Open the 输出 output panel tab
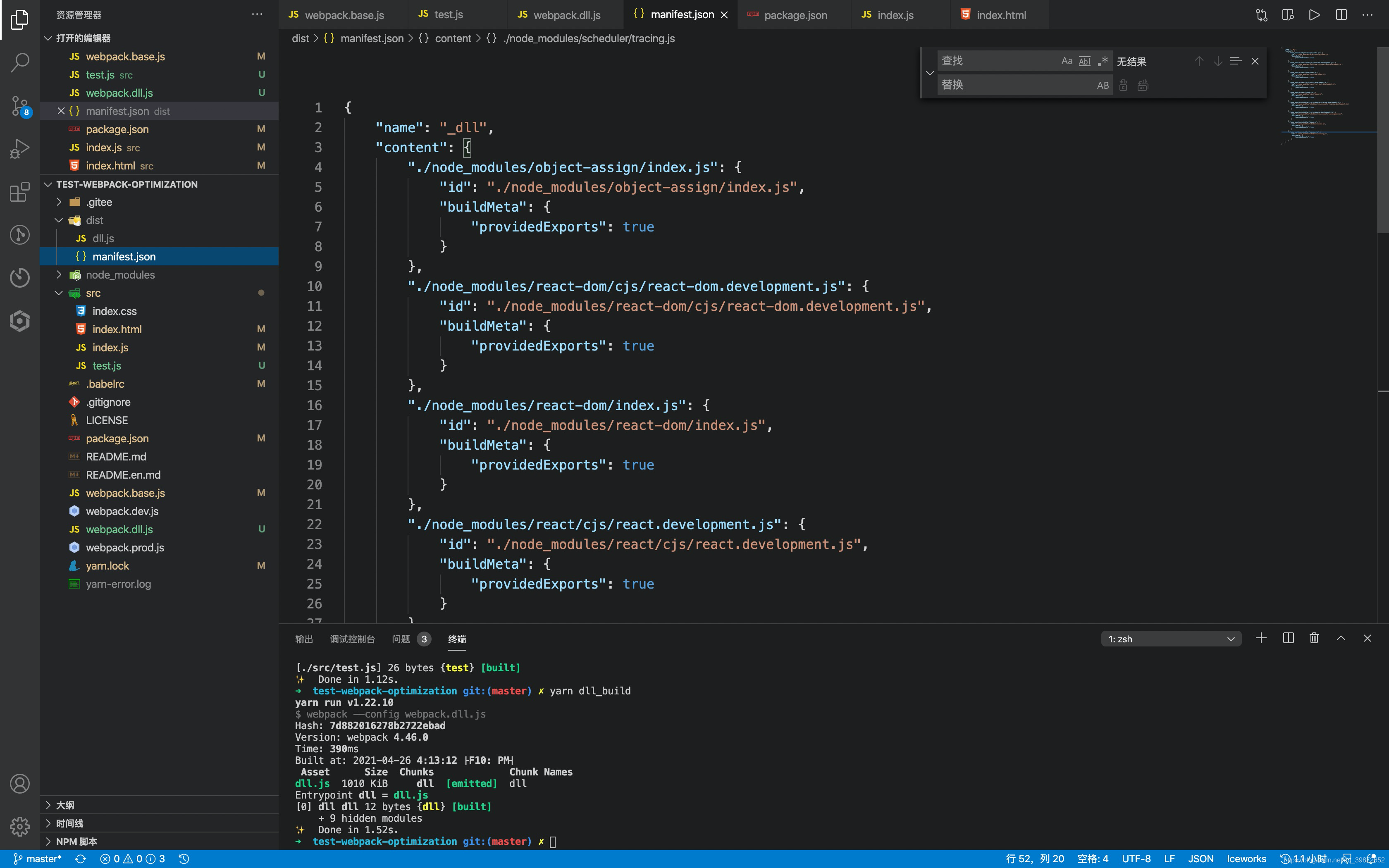The height and width of the screenshot is (868, 1389). click(303, 639)
